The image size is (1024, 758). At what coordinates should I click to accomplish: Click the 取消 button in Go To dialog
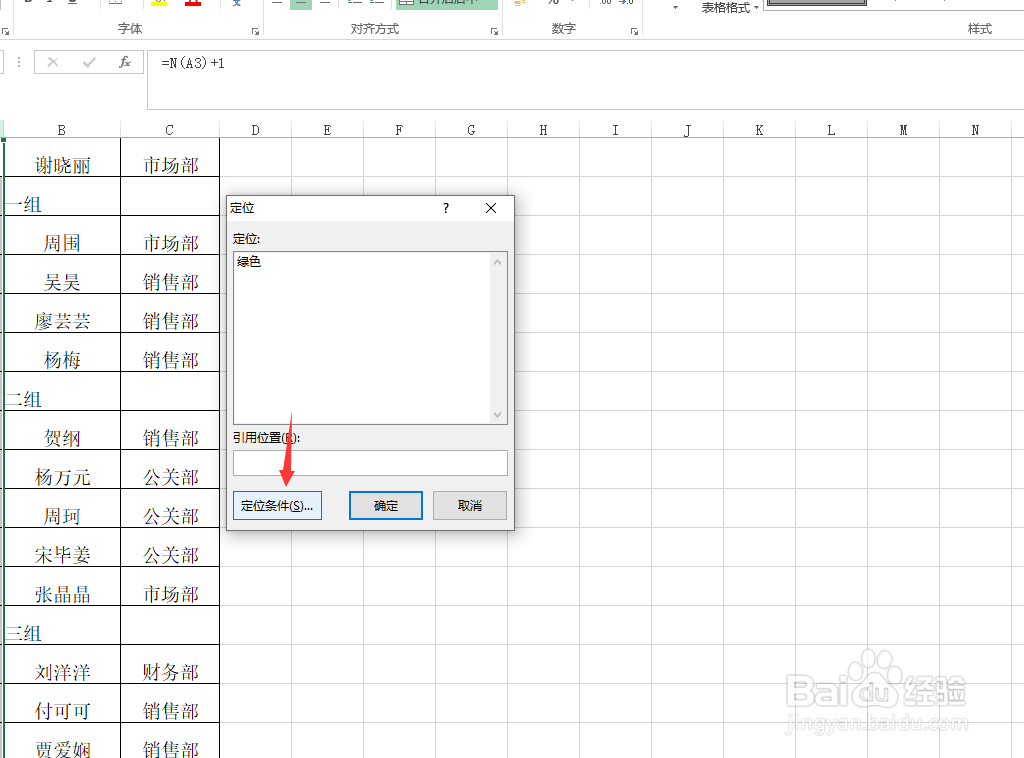469,505
